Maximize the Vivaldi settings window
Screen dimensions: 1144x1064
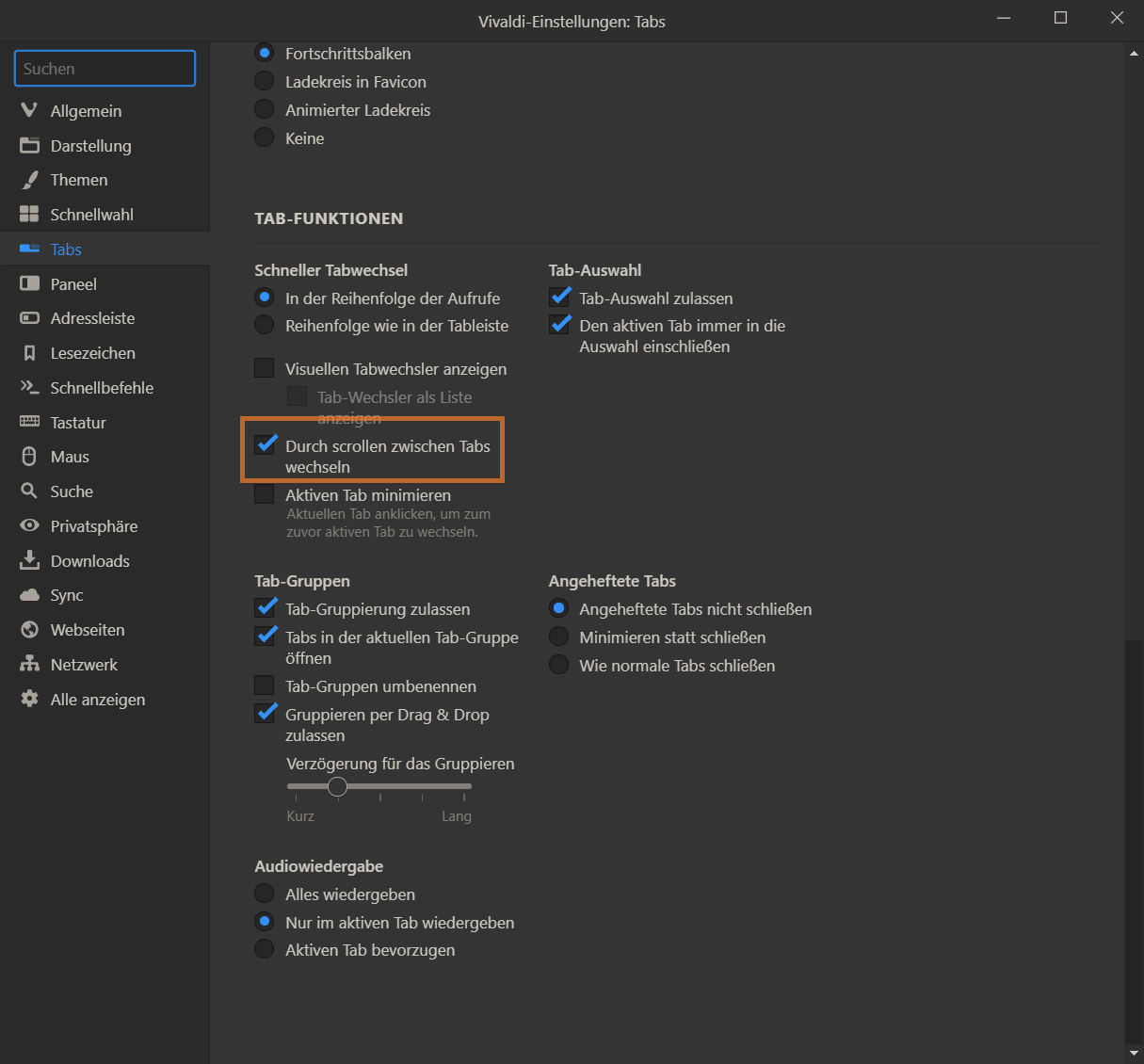coord(1060,18)
